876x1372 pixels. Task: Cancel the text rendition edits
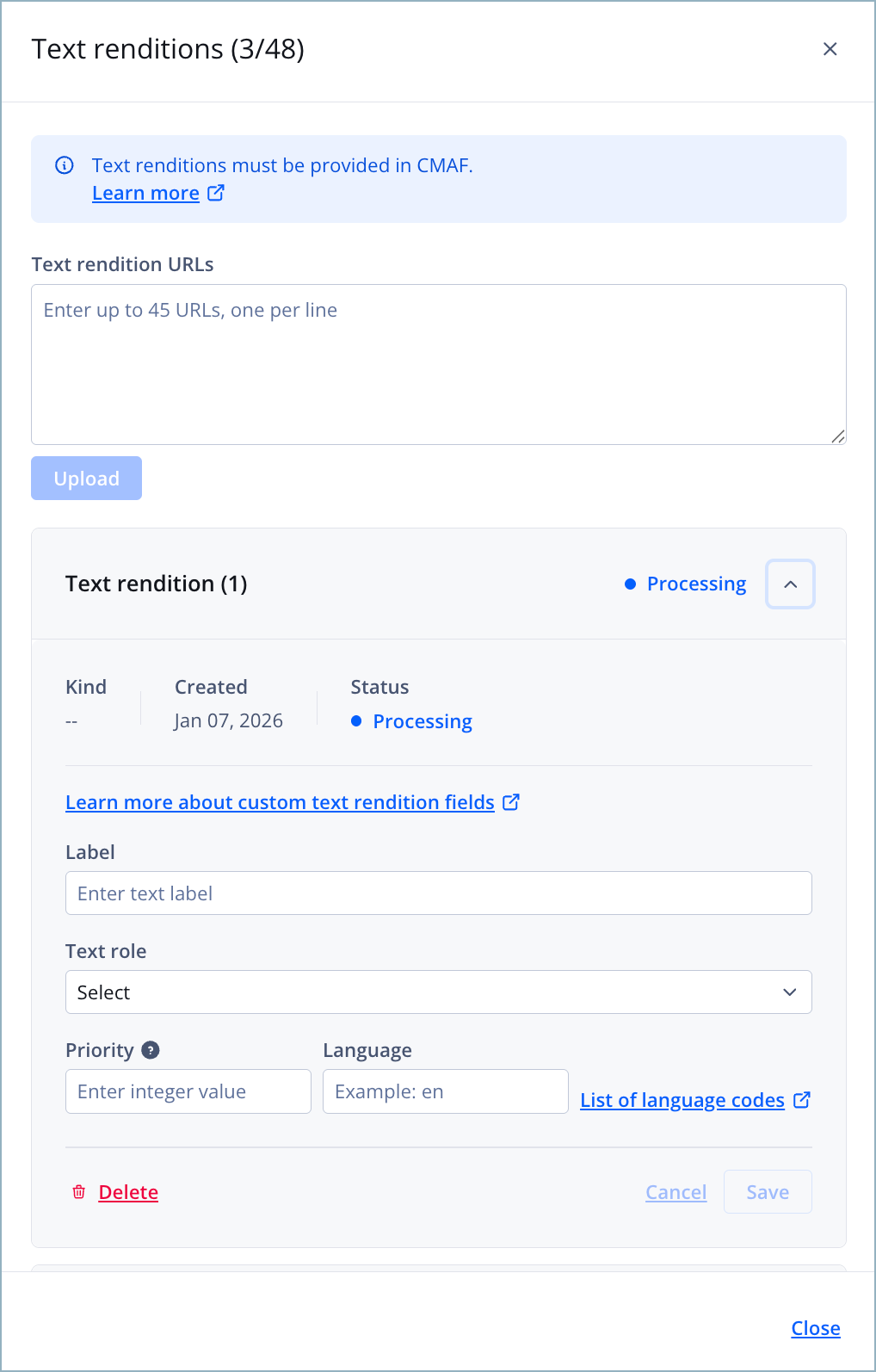point(676,1192)
